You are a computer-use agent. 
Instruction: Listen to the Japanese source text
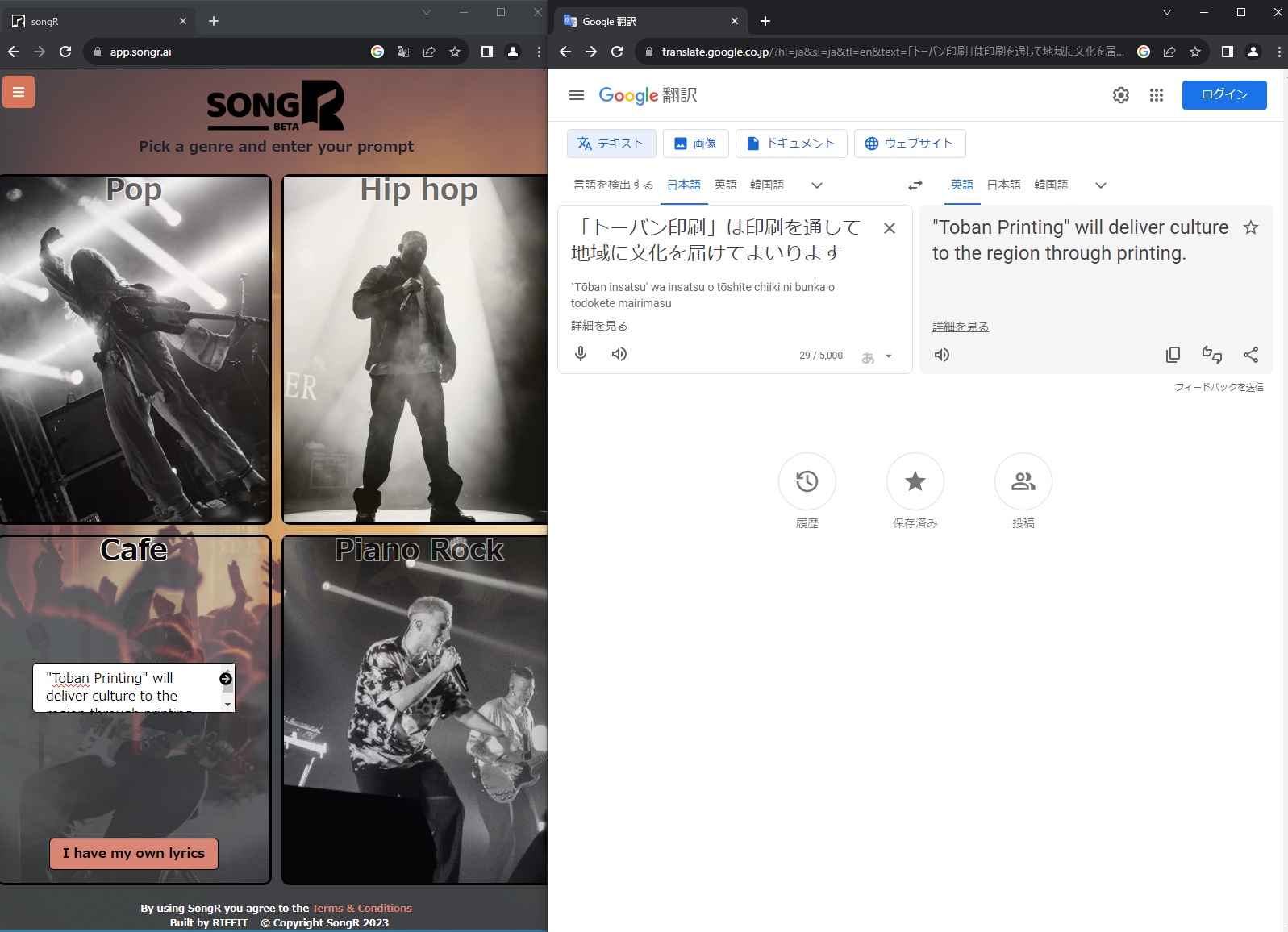619,354
